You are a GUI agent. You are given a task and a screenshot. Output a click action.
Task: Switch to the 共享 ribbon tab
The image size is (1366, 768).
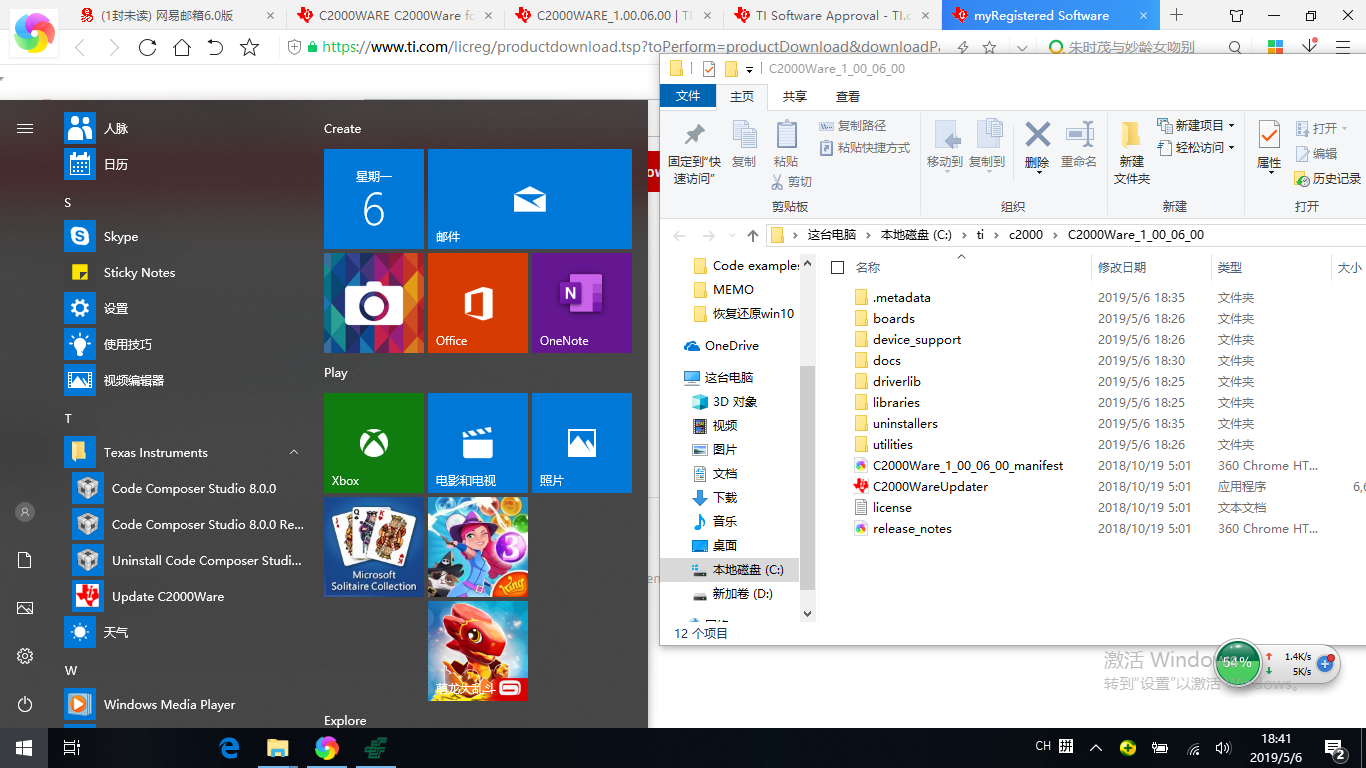795,96
